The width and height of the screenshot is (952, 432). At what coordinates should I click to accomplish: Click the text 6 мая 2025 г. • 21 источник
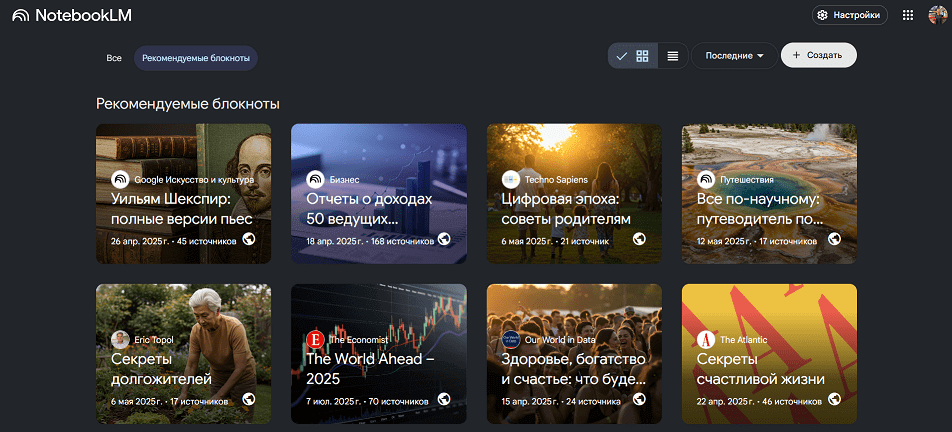pyautogui.click(x=555, y=241)
